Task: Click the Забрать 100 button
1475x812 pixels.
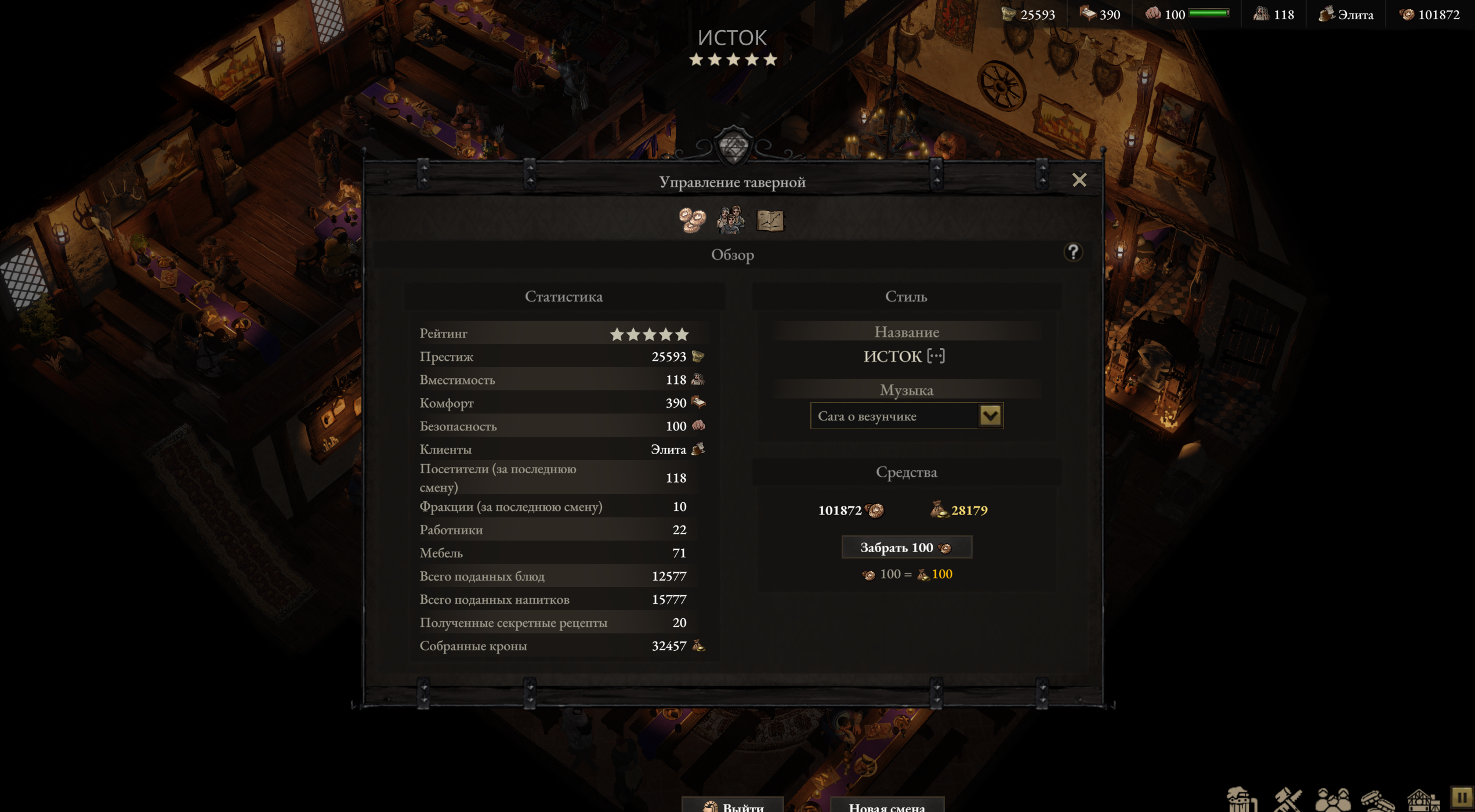Action: (x=907, y=548)
